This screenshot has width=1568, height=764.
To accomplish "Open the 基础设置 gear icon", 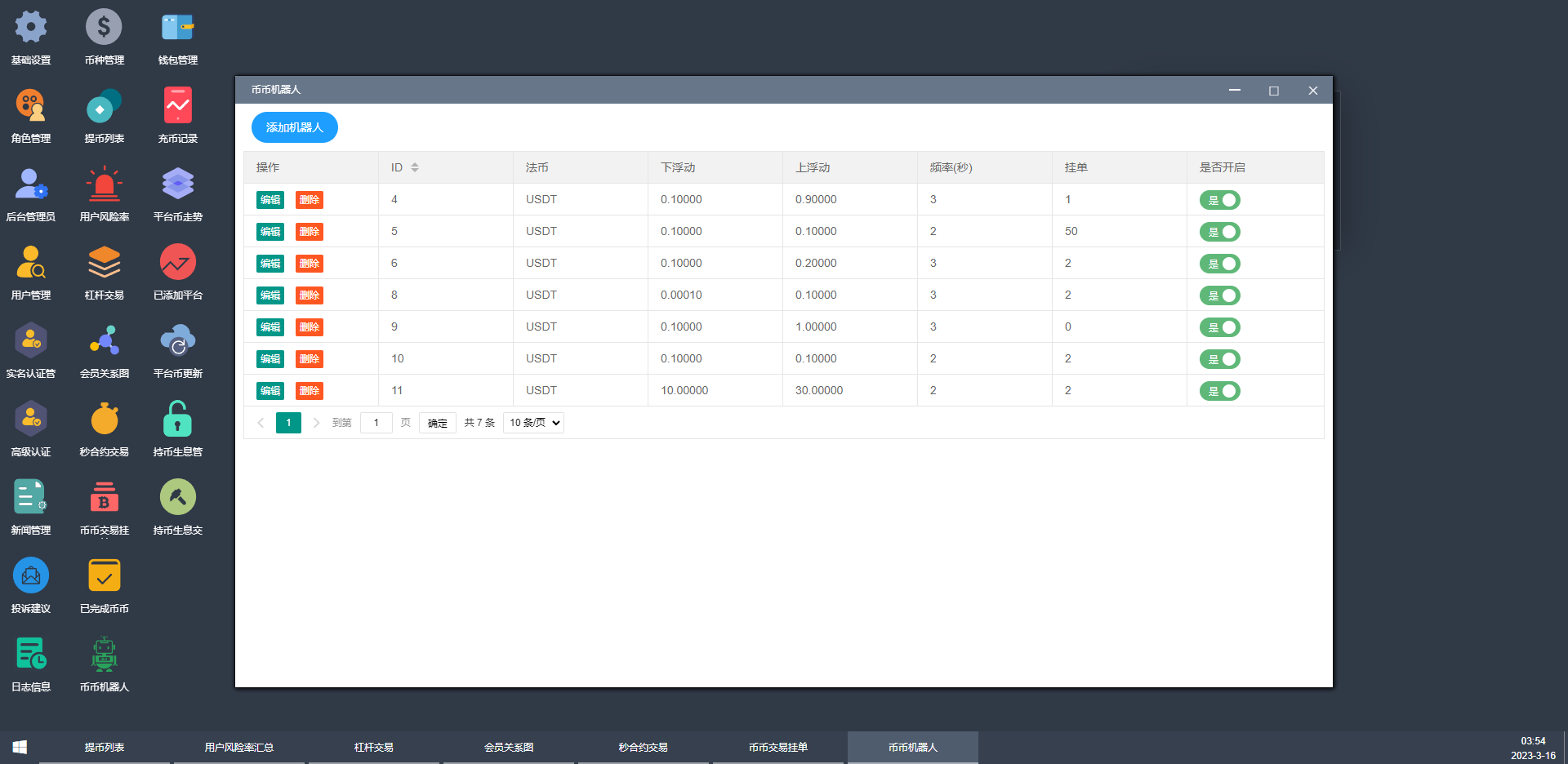I will click(x=31, y=28).
